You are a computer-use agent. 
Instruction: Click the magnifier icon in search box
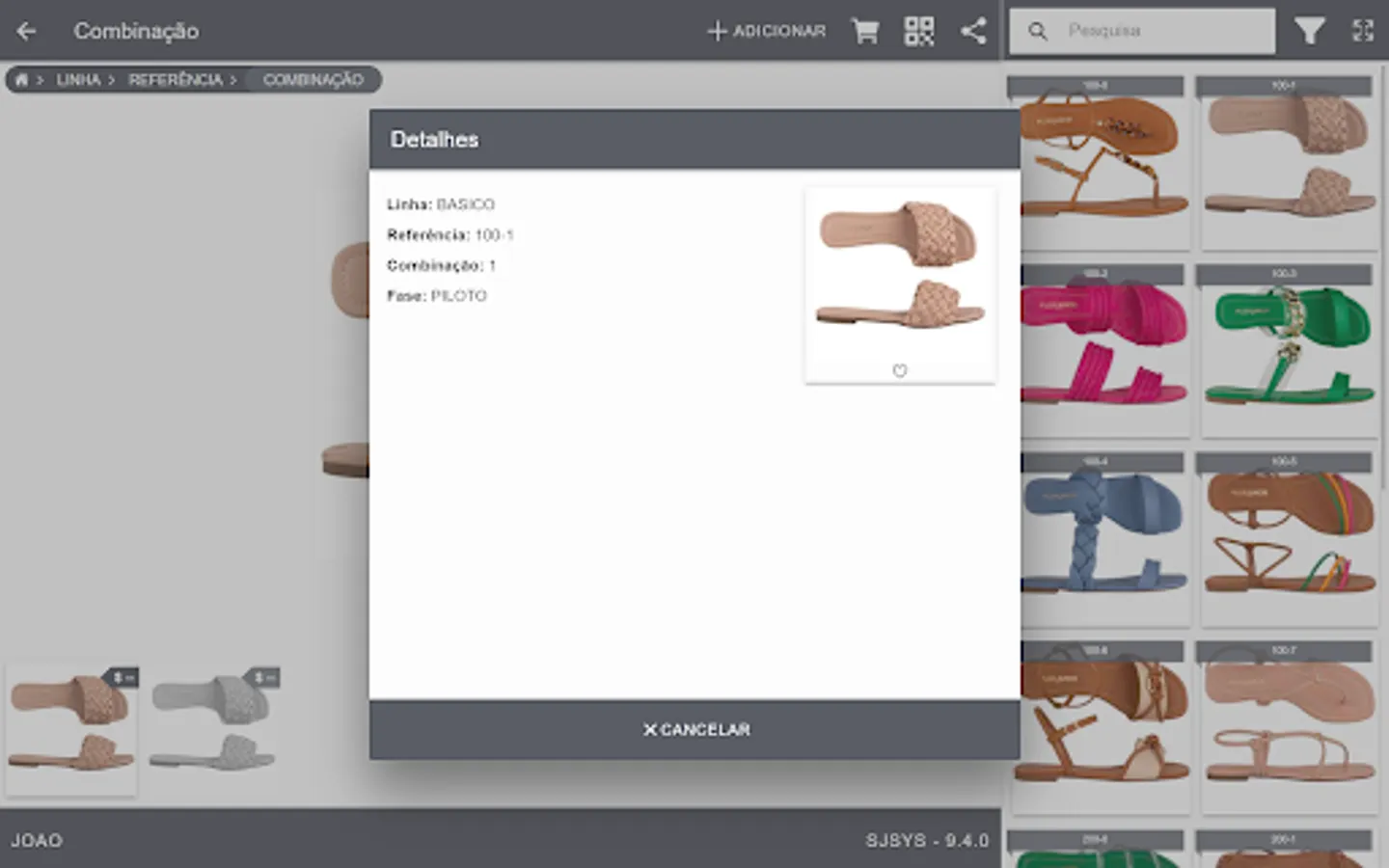(1037, 31)
